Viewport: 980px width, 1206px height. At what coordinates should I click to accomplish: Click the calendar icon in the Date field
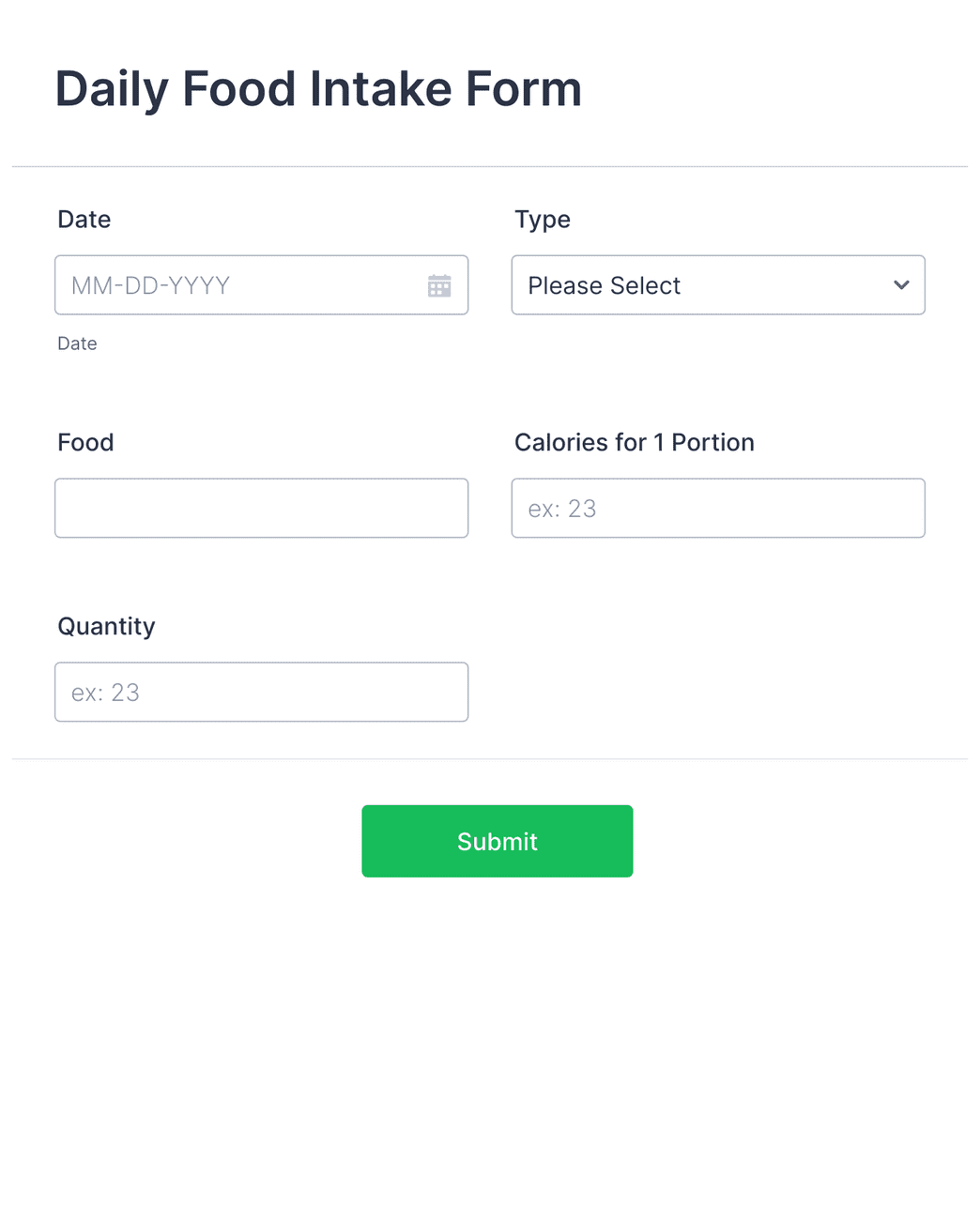tap(438, 284)
